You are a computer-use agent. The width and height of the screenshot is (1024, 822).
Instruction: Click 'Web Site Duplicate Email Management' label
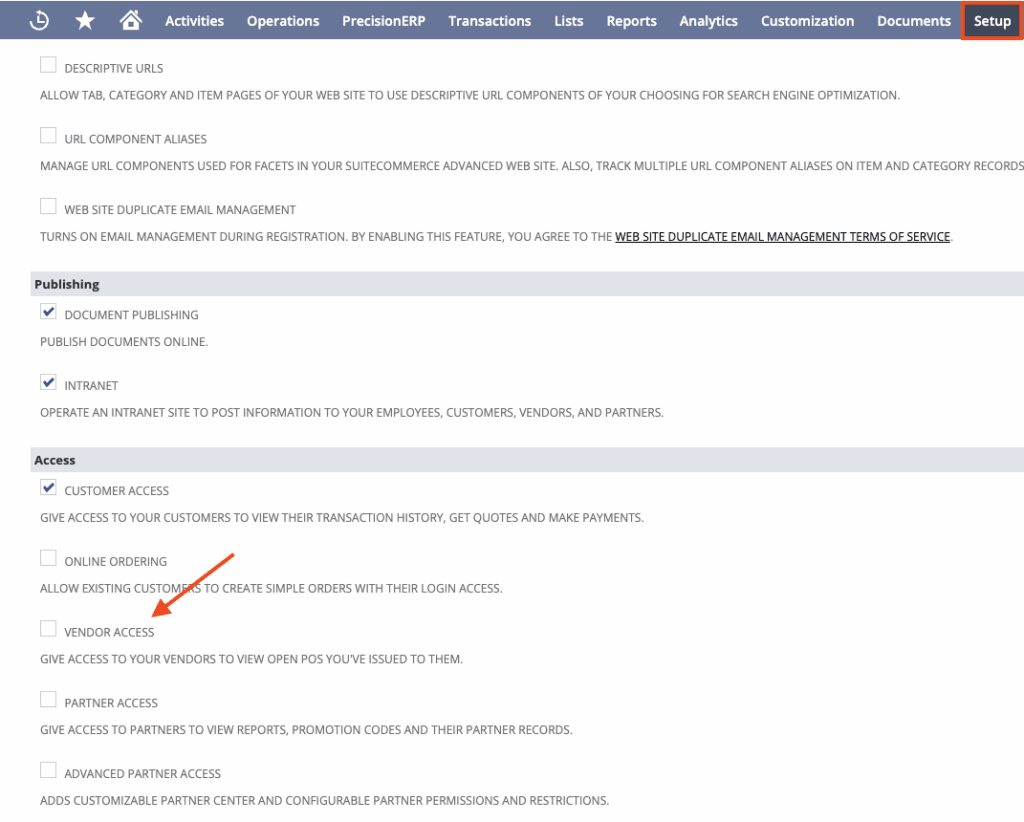tap(180, 210)
